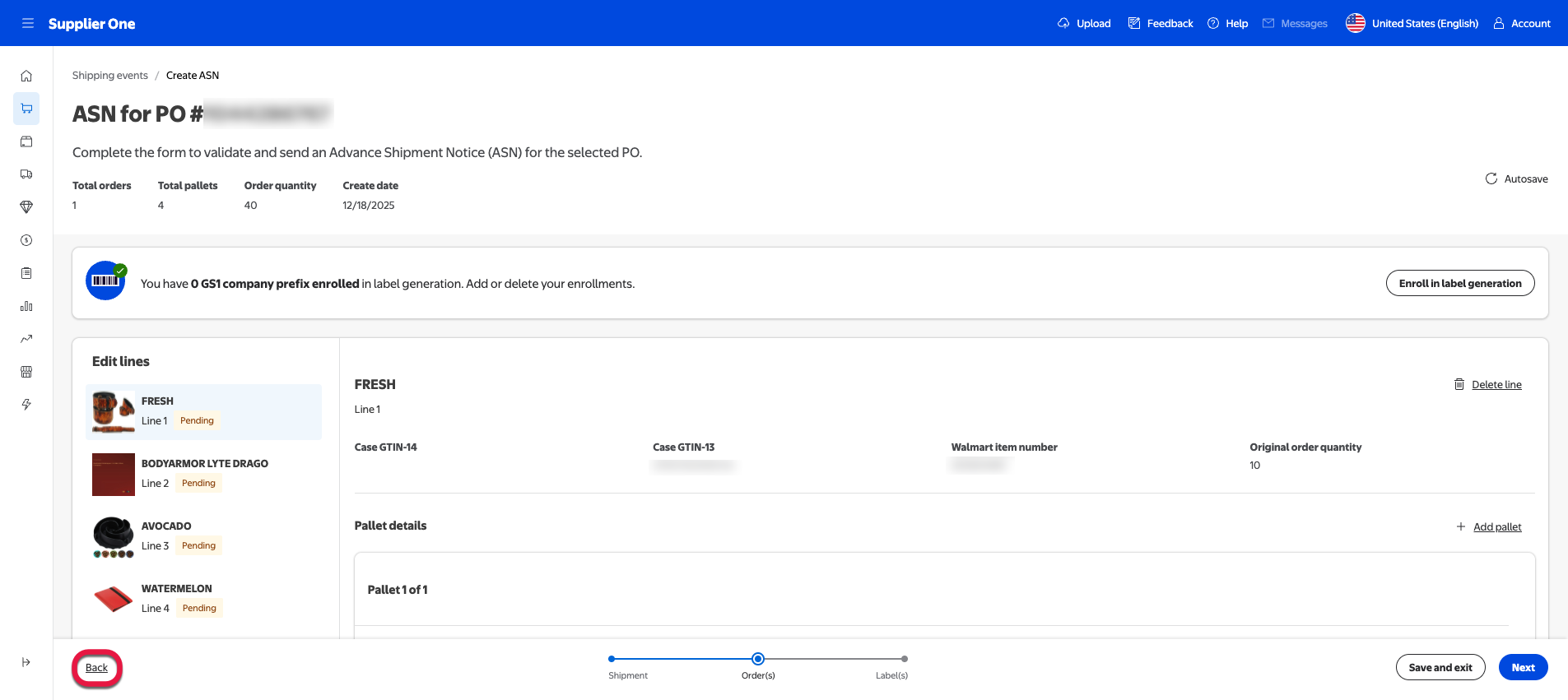The width and height of the screenshot is (1568, 700).
Task: Click the home icon in sidebar
Action: click(26, 76)
